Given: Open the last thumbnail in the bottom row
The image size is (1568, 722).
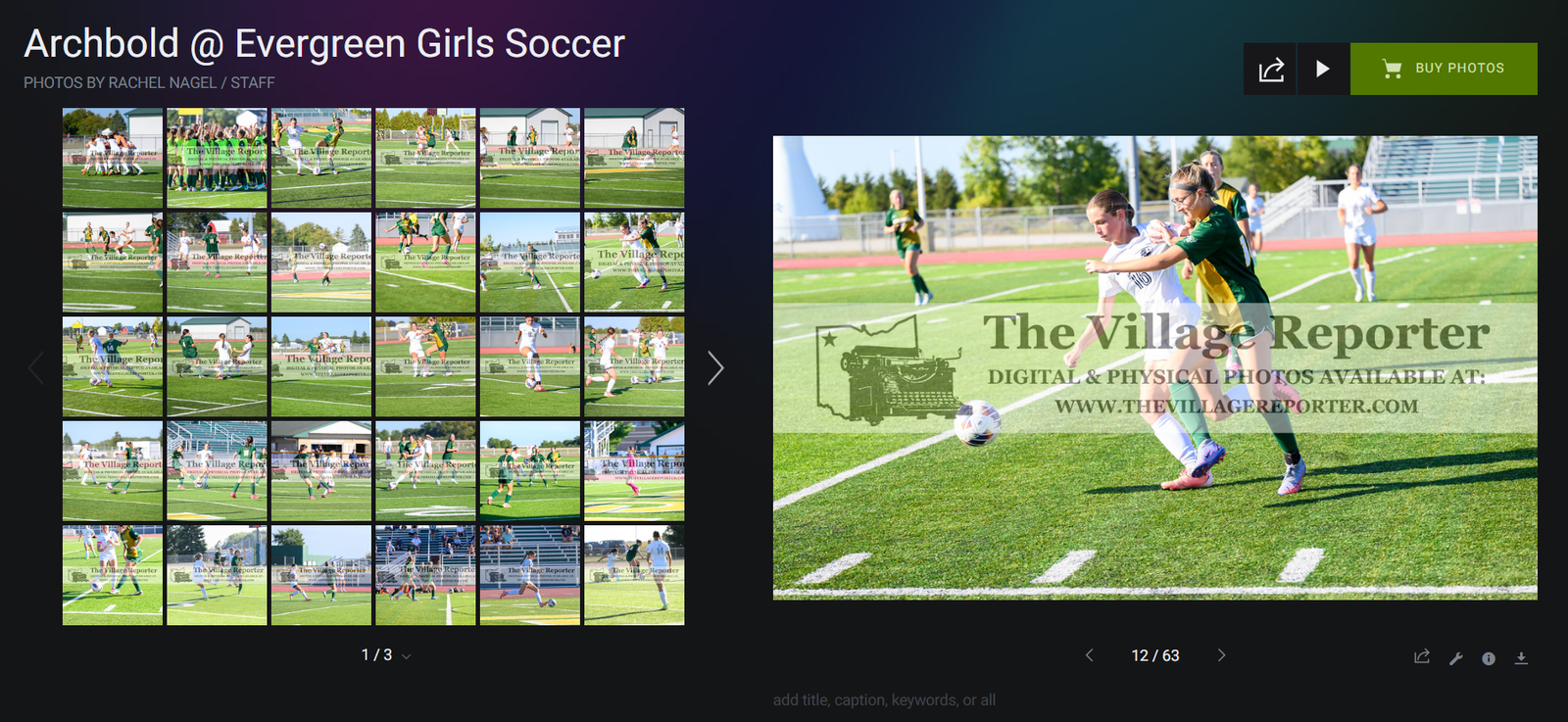Looking at the screenshot, I should coord(634,575).
